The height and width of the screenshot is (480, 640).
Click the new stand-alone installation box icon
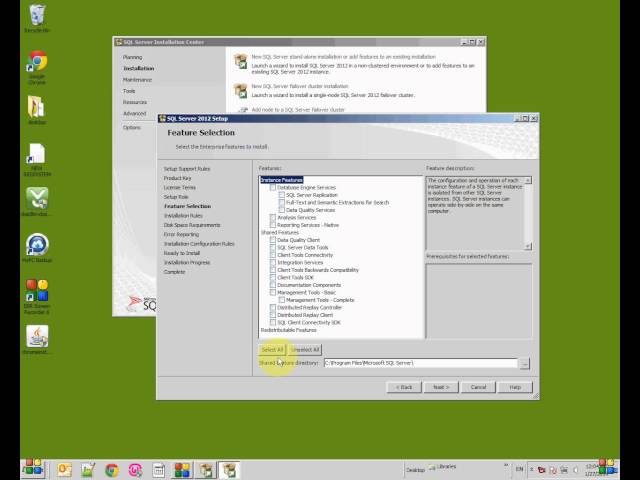[240, 61]
